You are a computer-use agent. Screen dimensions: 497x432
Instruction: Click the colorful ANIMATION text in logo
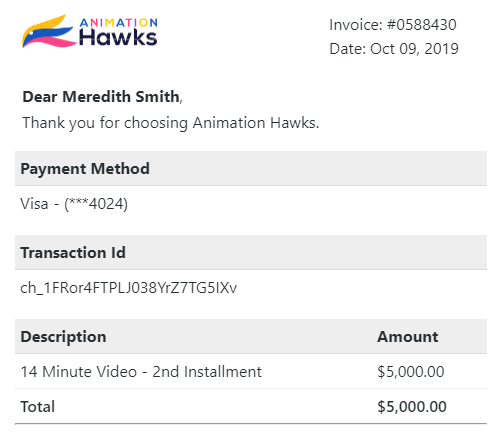[x=119, y=23]
